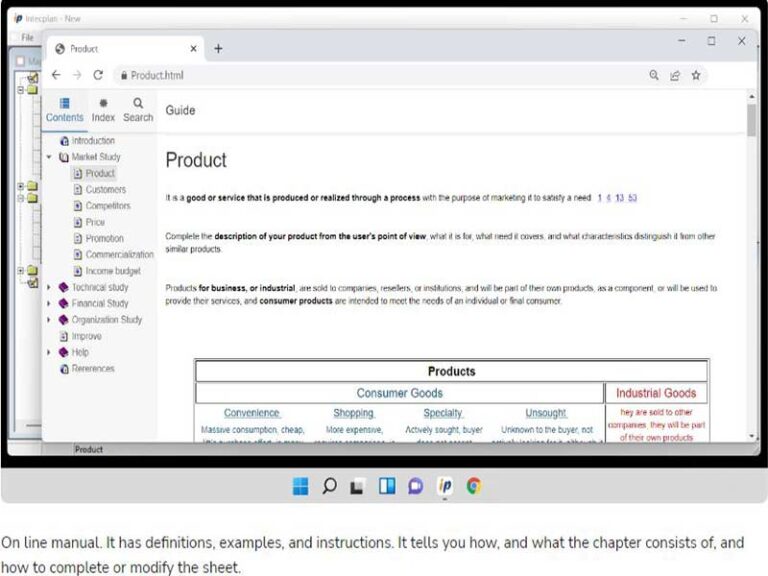Open the Promotion topic
This screenshot has width=768, height=576.
[x=104, y=239]
